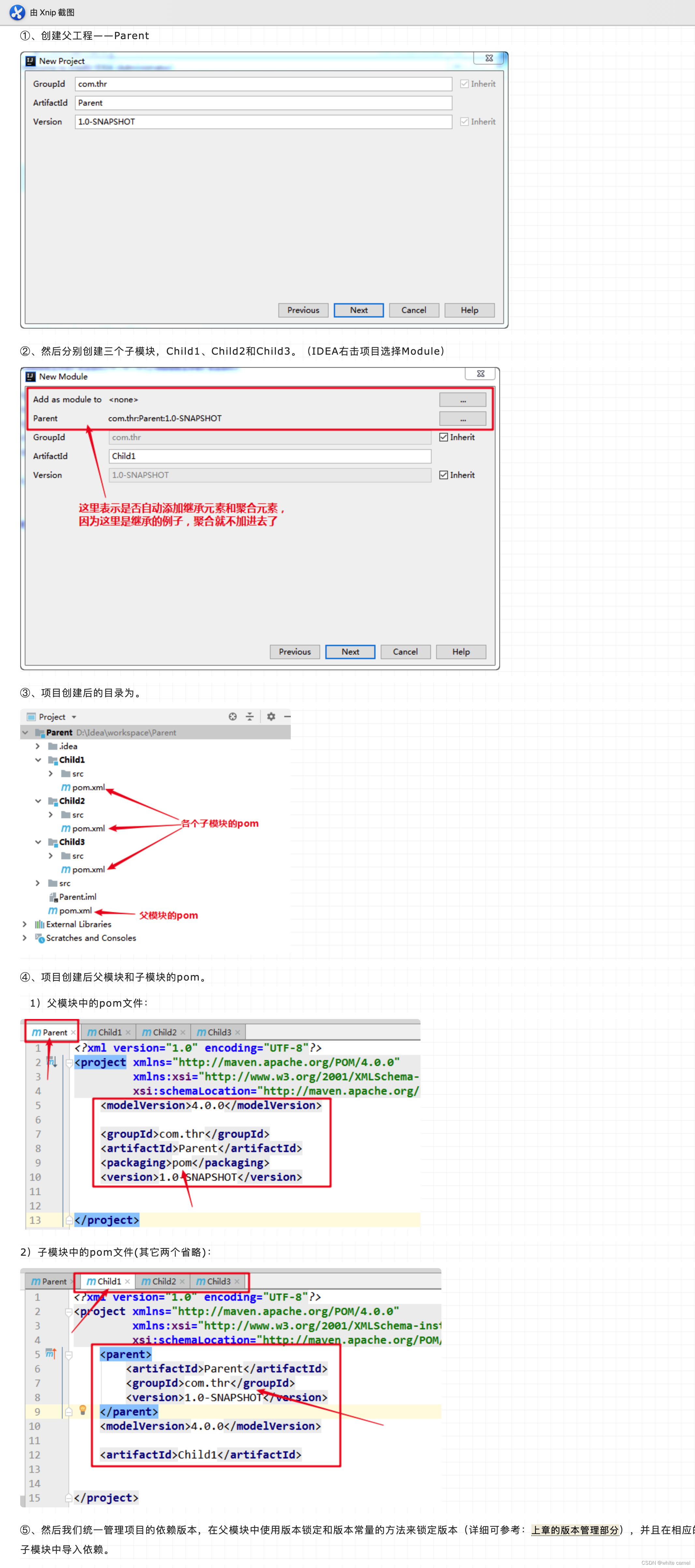The height and width of the screenshot is (1568, 695).
Task: Open the Project view dropdown arrow
Action: pyautogui.click(x=74, y=717)
